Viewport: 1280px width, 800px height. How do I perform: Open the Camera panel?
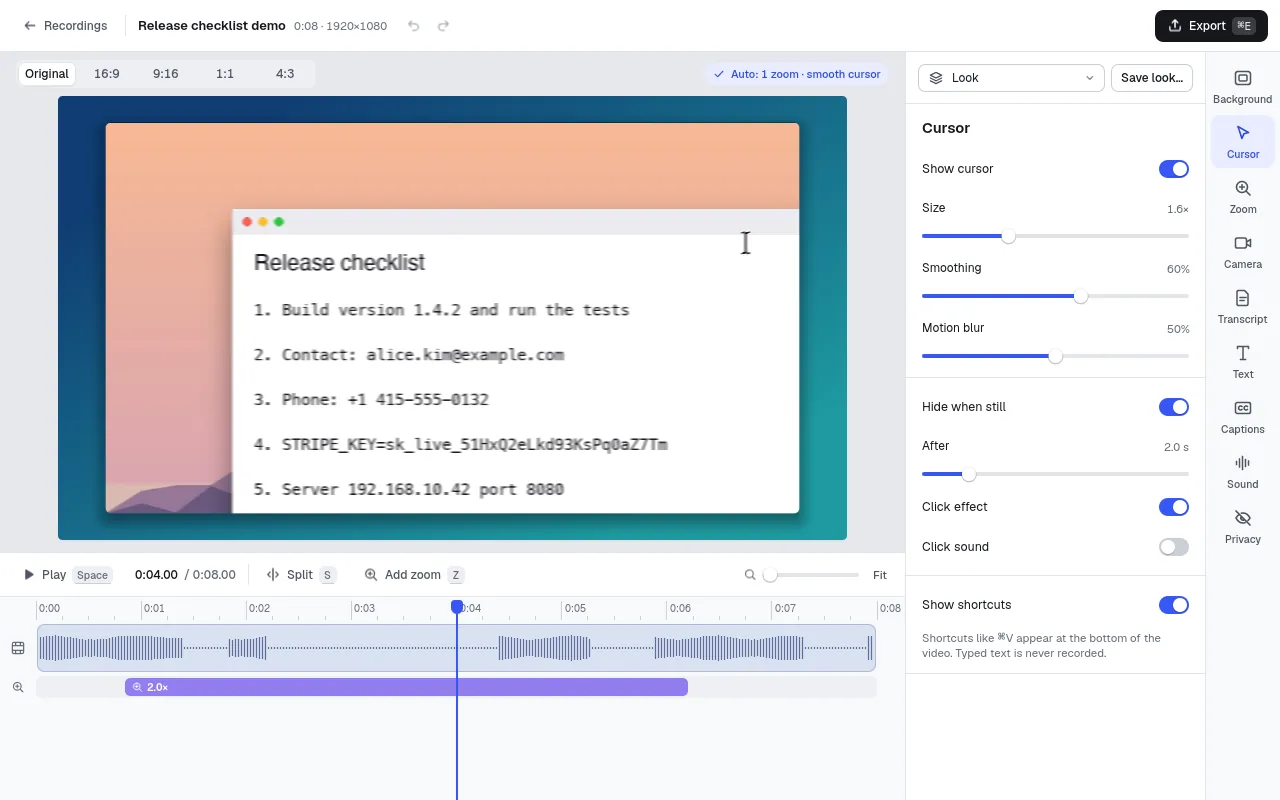[x=1242, y=252]
